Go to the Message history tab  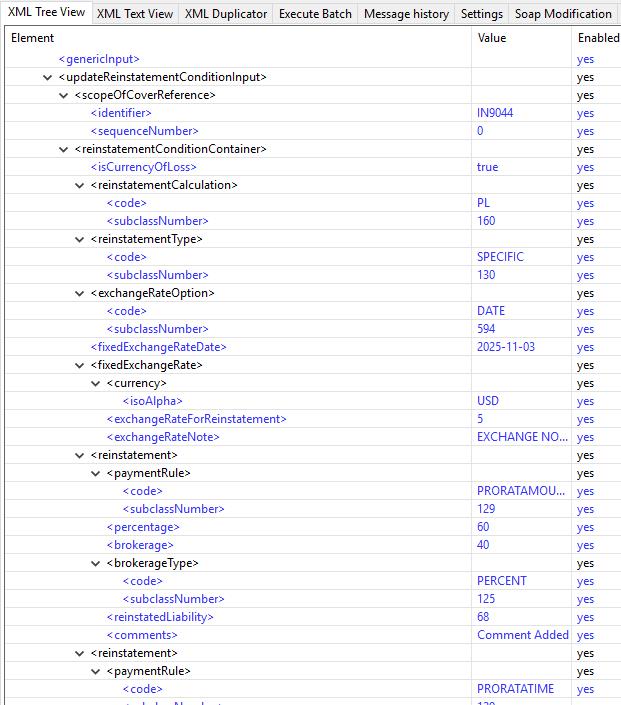point(406,14)
